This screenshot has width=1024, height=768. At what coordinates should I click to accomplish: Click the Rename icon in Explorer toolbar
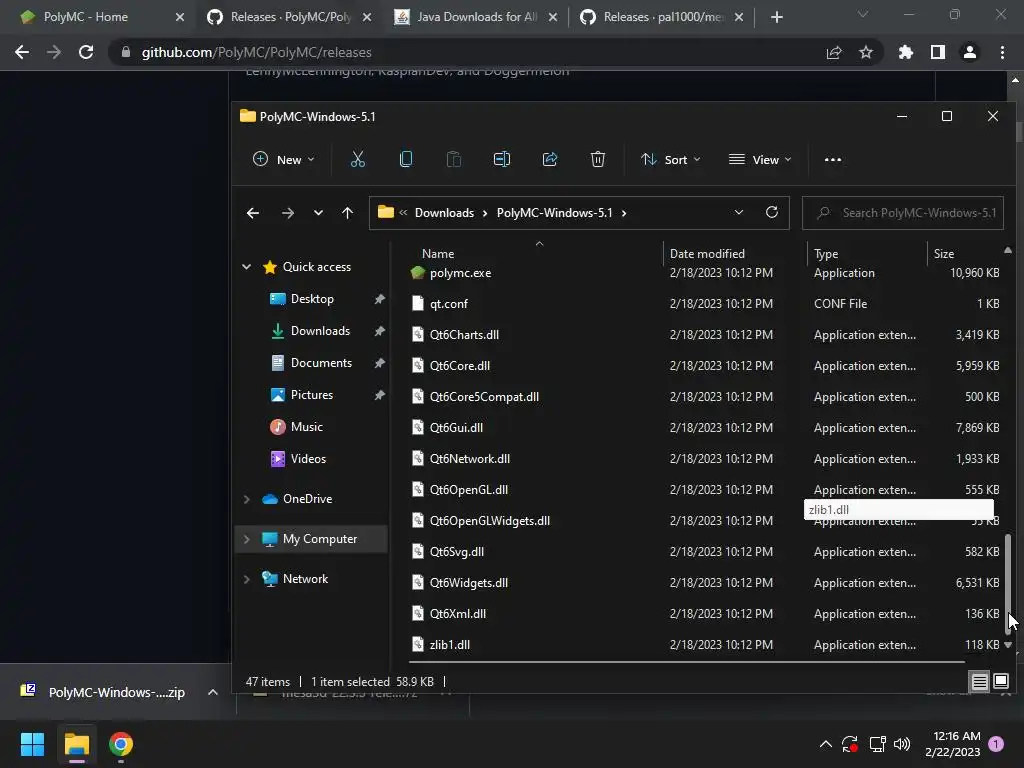pyautogui.click(x=502, y=159)
